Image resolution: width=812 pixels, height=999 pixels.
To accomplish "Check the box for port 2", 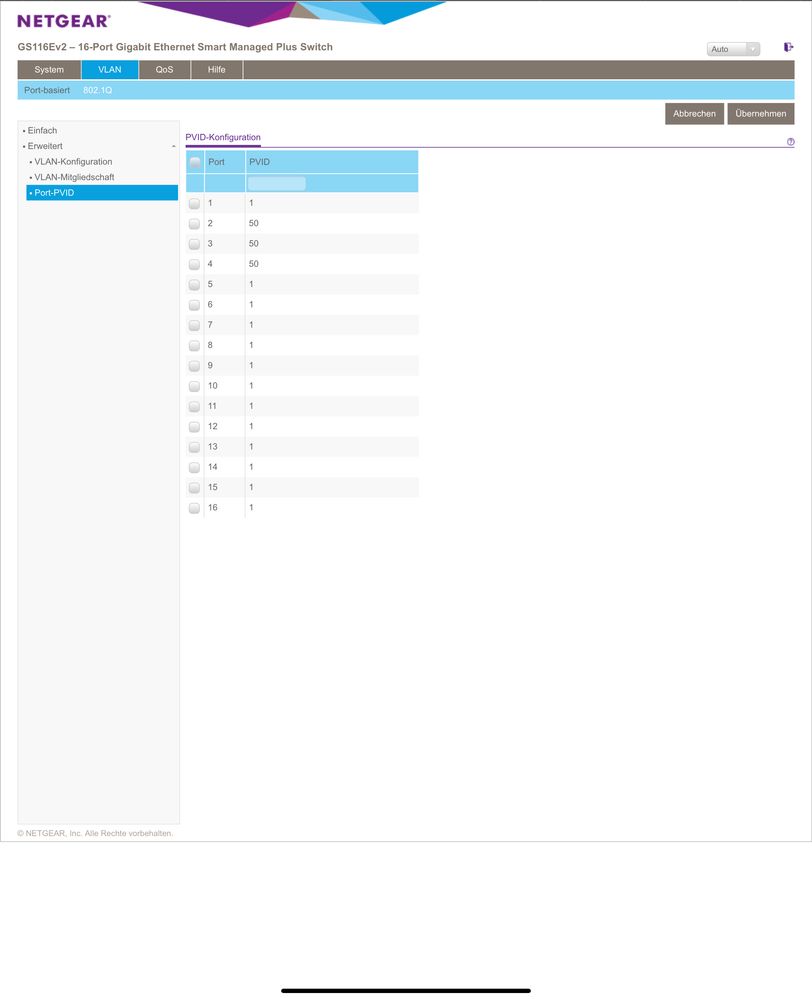I will pos(194,224).
